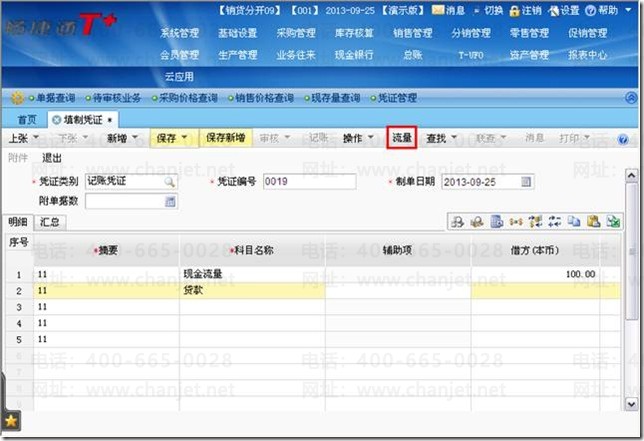Click the insert row arrows icon in the grid toolbar
Image resolution: width=644 pixels, height=441 pixels.
pos(535,222)
